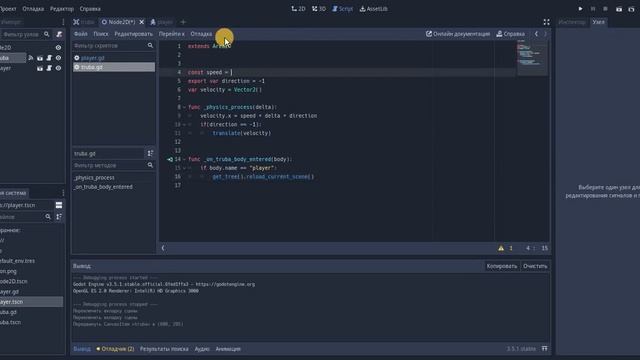Click the search icon in methods filter

tap(150, 165)
